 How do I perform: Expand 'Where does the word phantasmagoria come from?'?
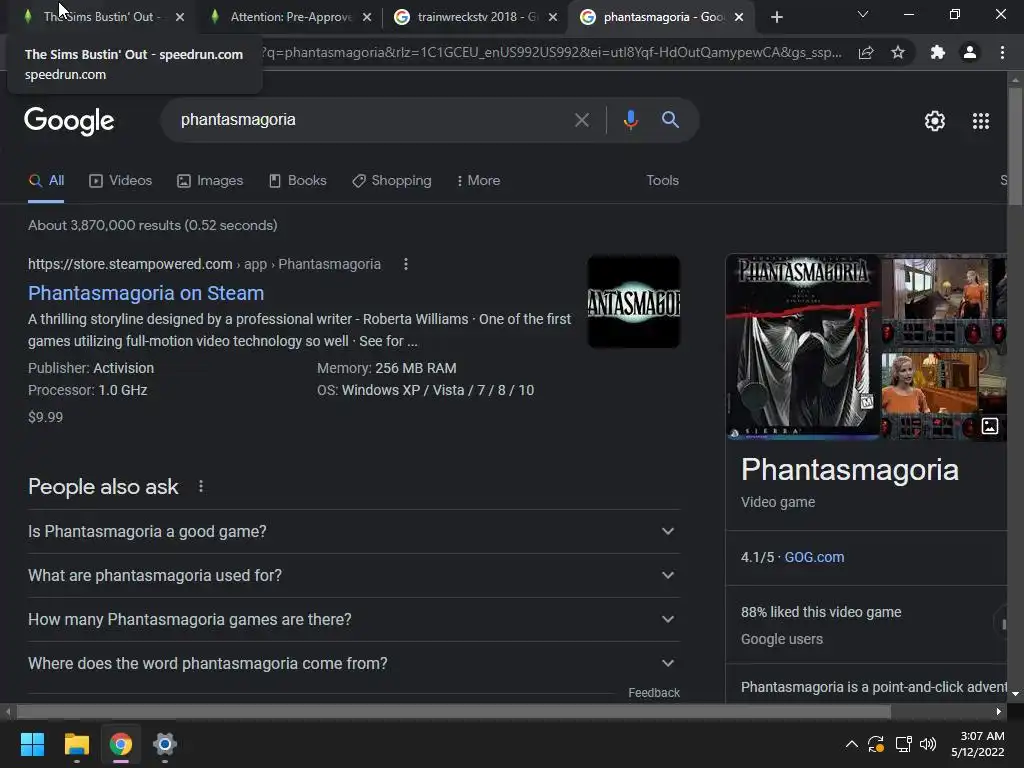pos(353,664)
